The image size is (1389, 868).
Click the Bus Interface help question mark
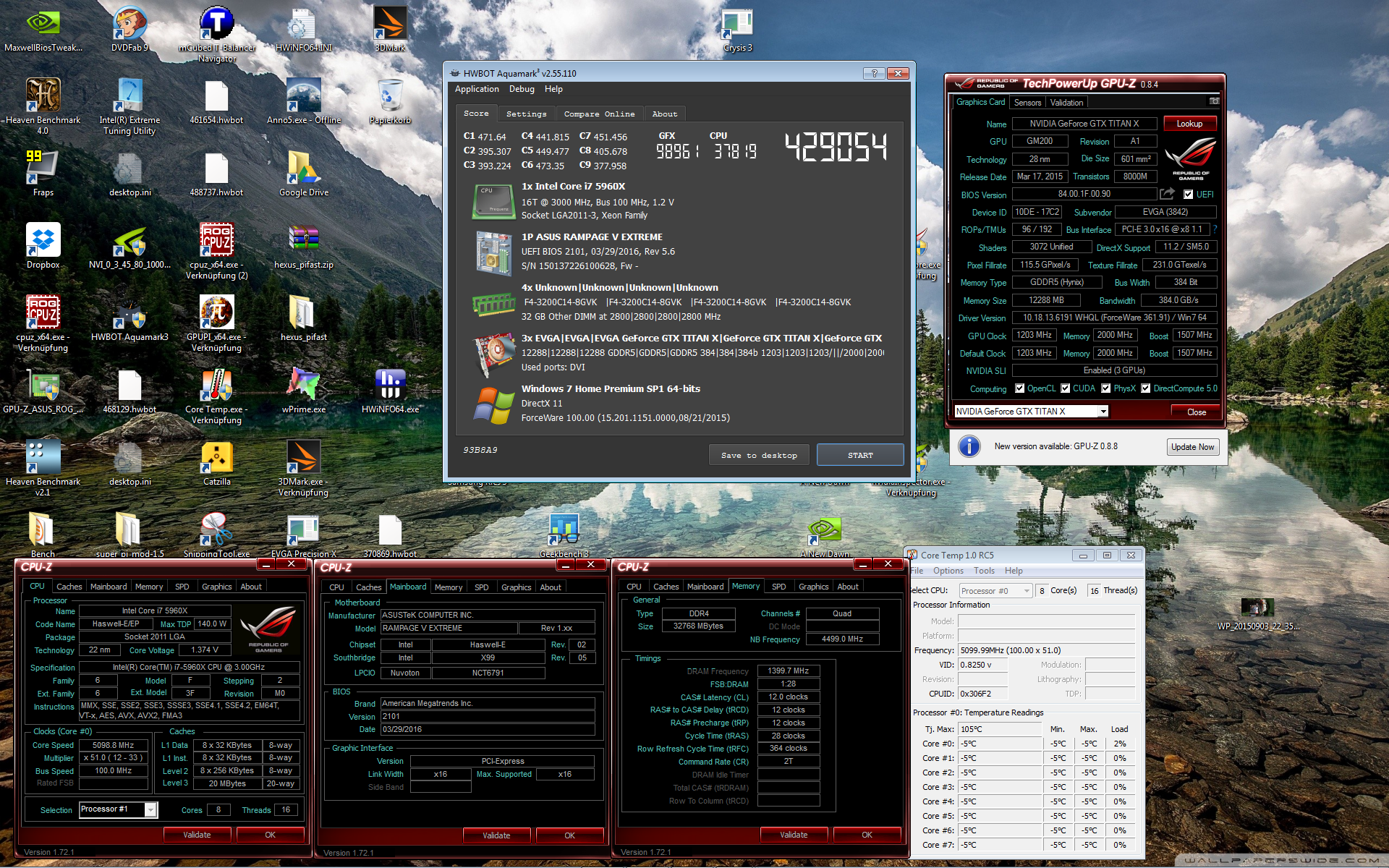point(1215,229)
